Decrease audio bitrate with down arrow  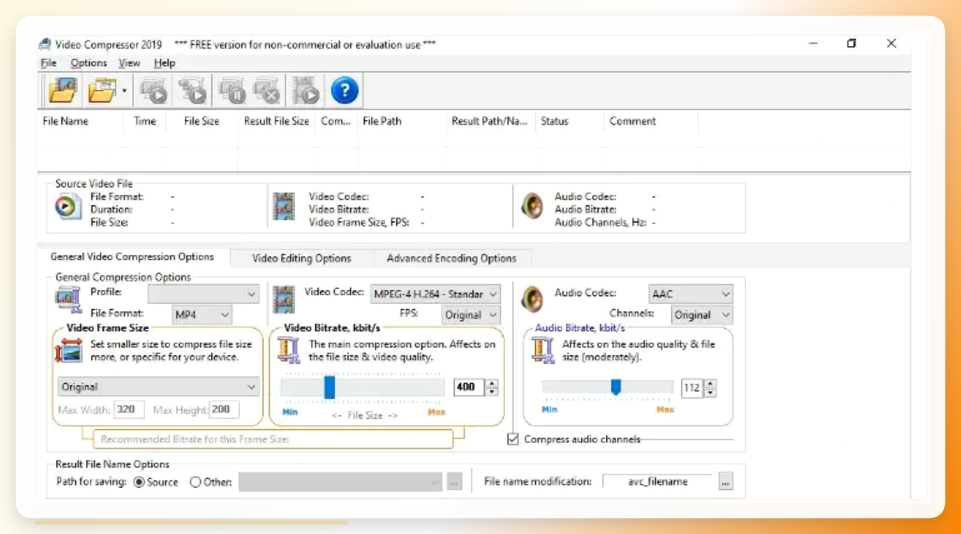710,392
